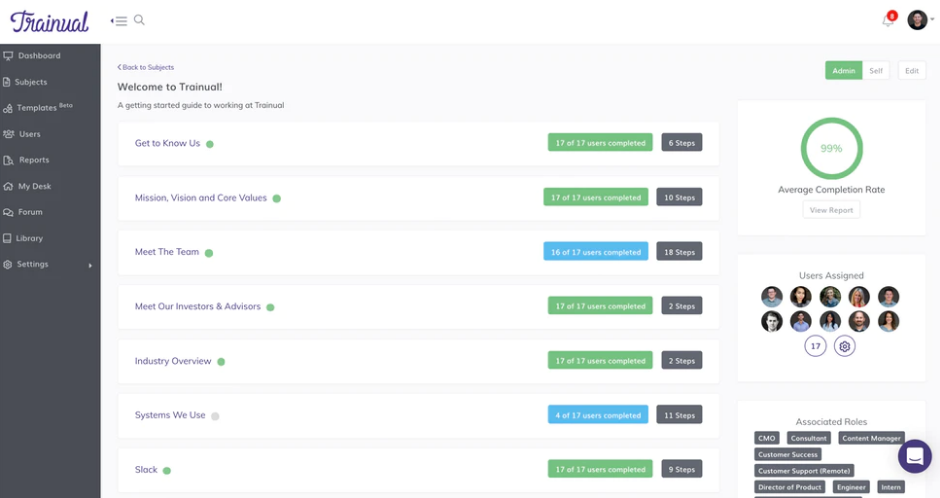Switch view to Admin mode

click(x=843, y=71)
